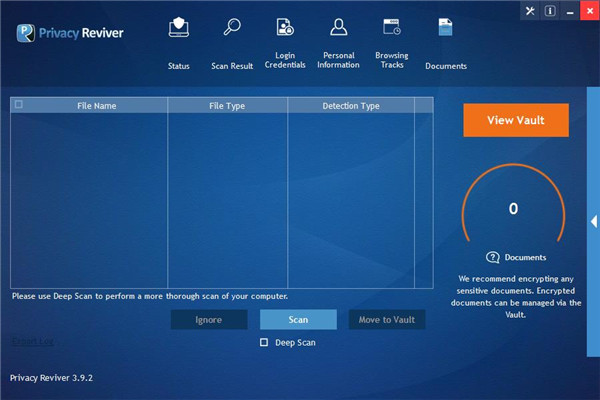Open the info (i) icon in title bar
Screen dimensions: 600x400
pos(550,11)
